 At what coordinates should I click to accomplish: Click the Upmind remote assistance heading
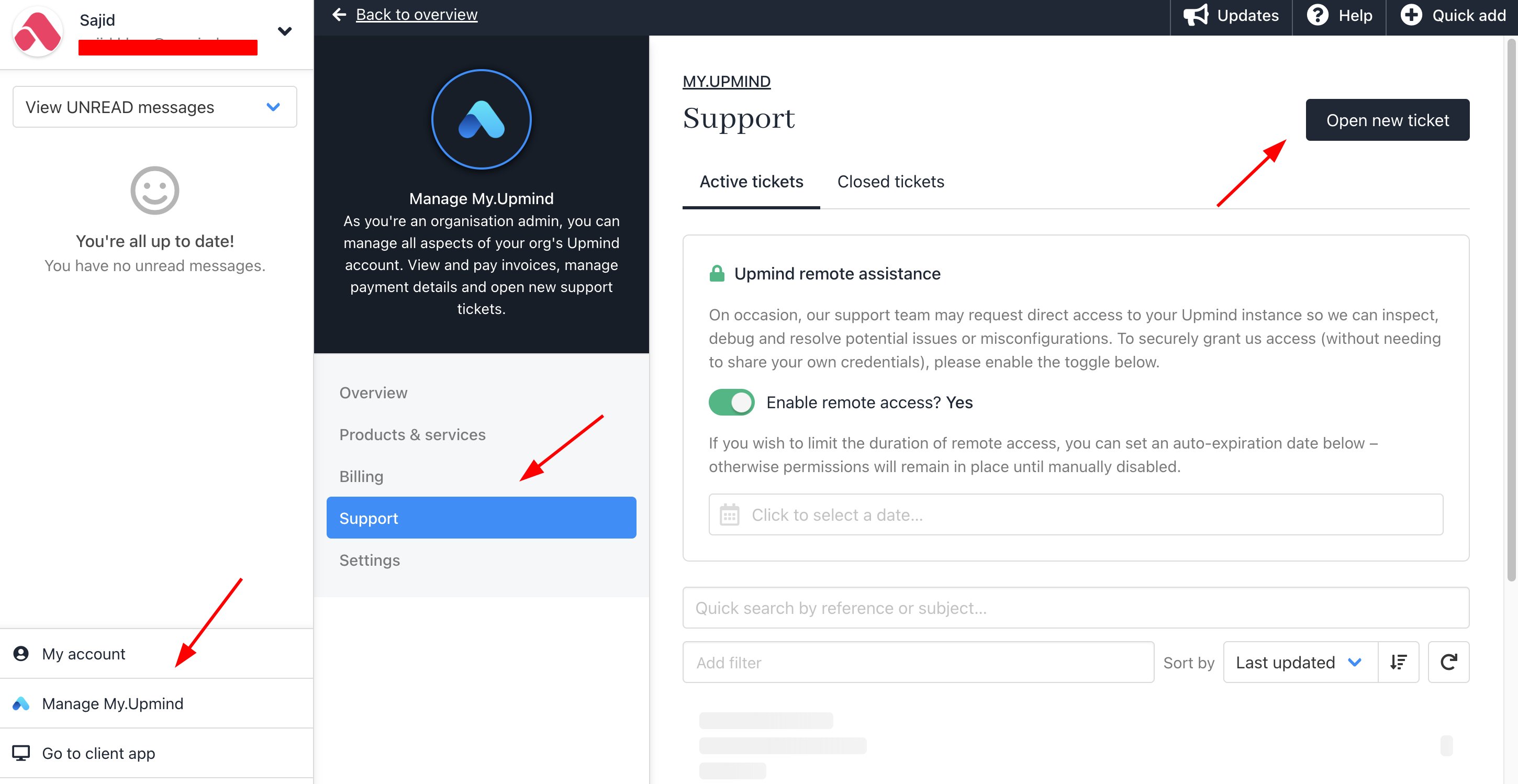tap(837, 273)
